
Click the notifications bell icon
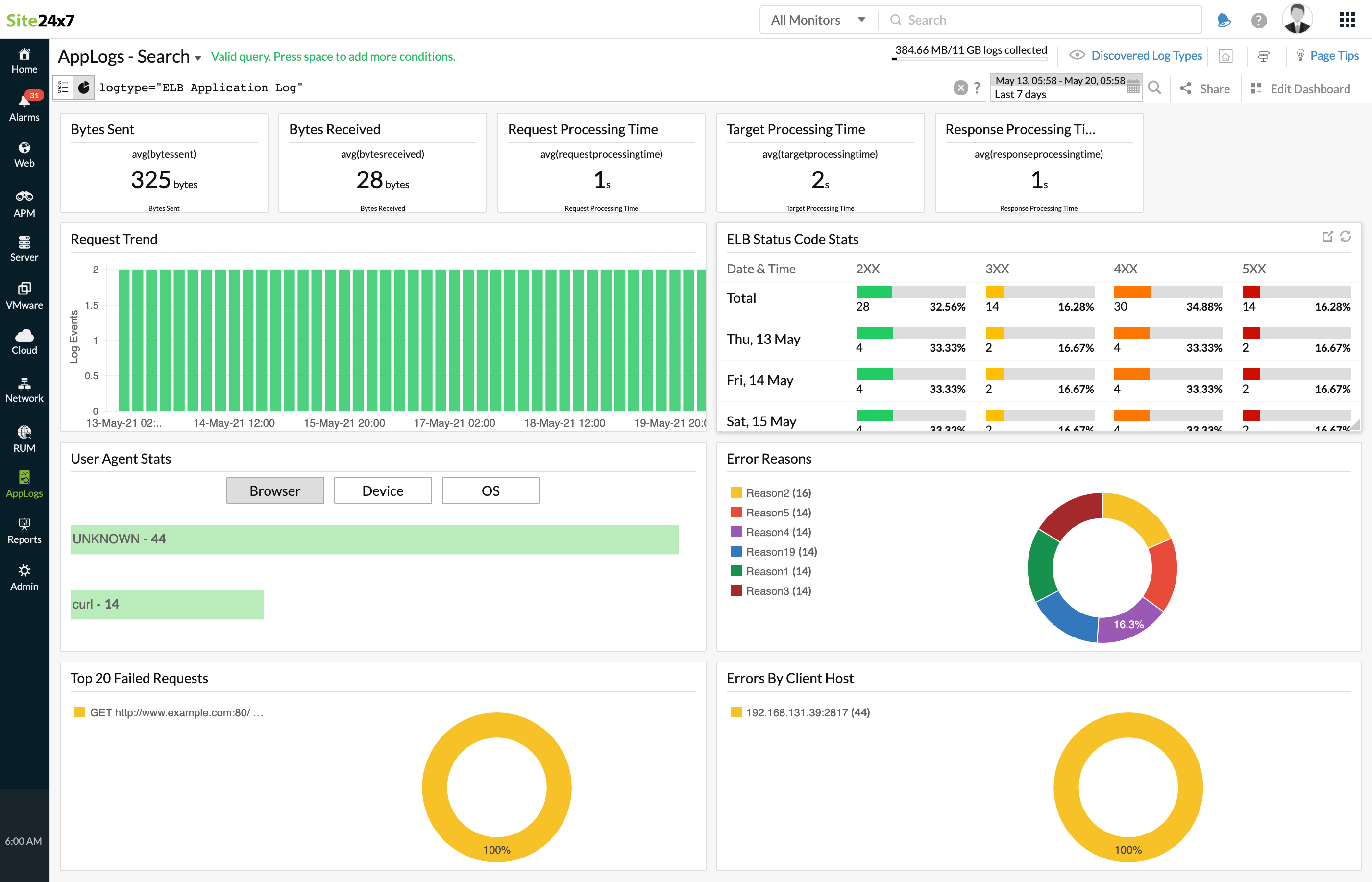1223,19
